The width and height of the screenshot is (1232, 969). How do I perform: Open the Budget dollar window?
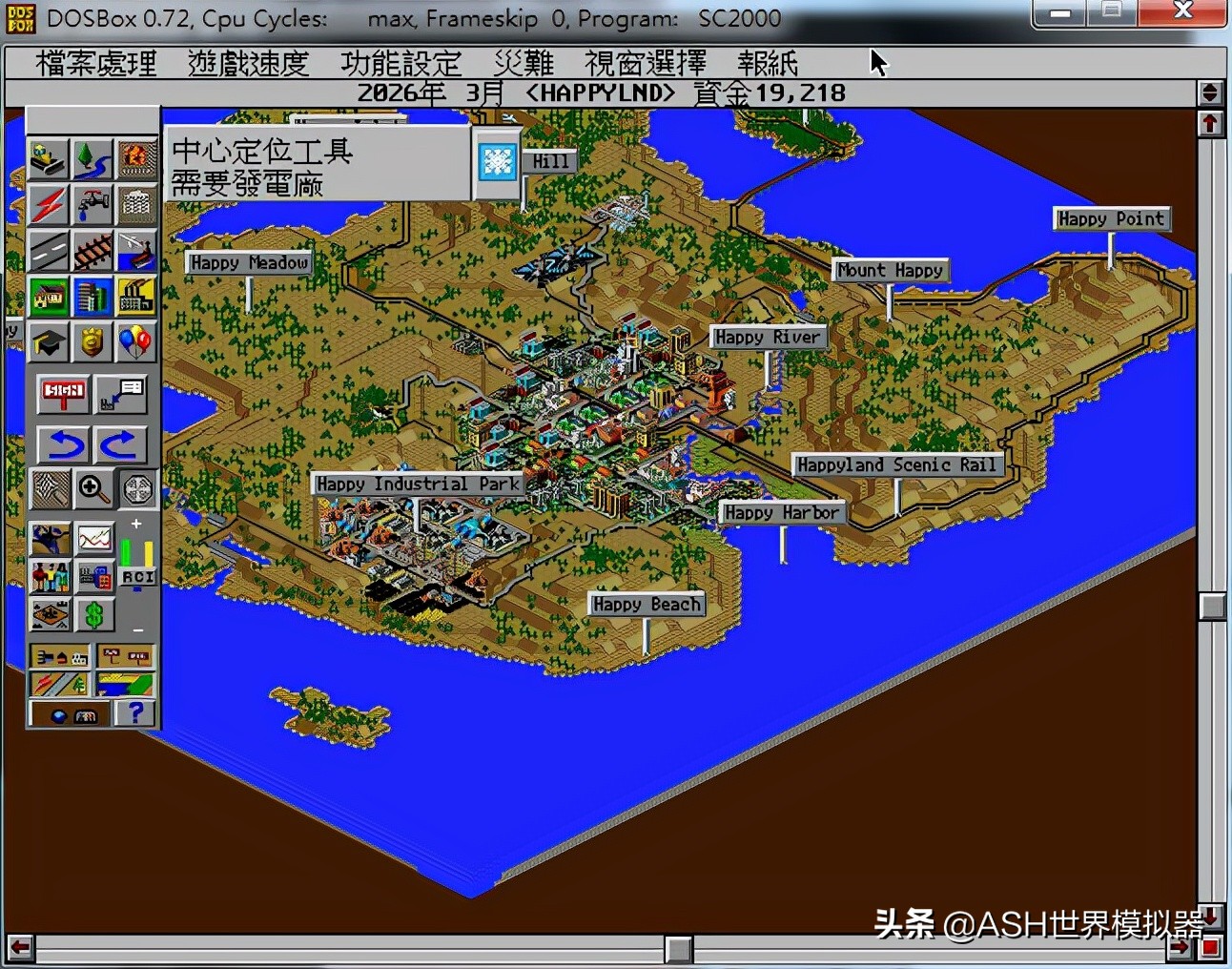click(94, 615)
